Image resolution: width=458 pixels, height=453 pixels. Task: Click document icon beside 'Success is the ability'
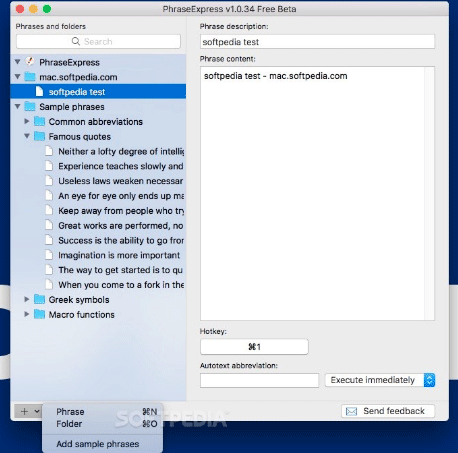49,240
